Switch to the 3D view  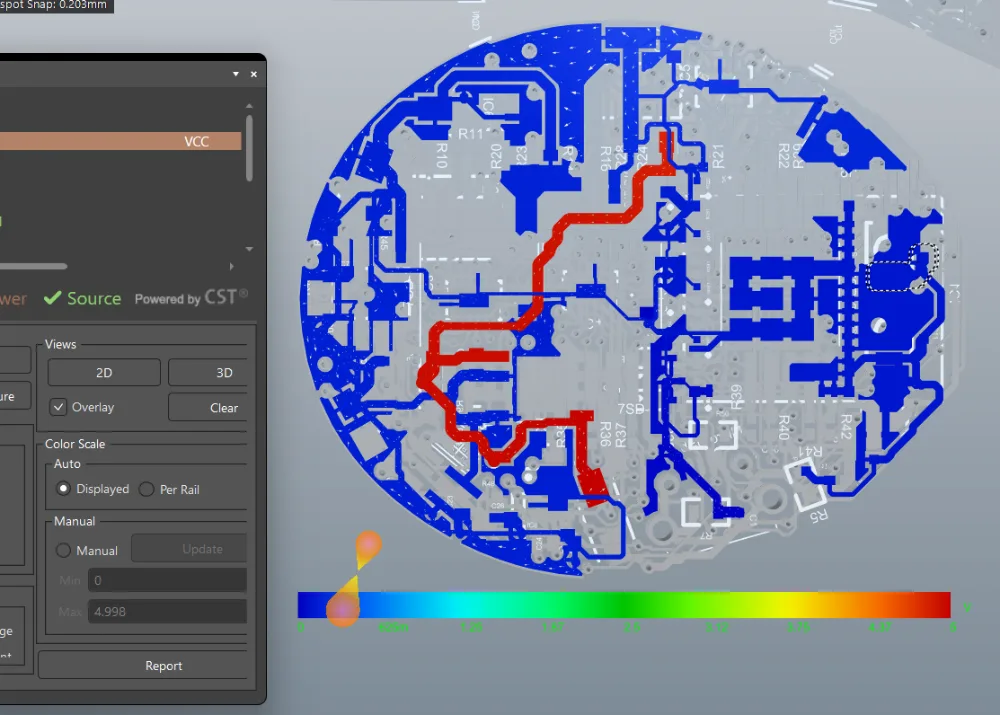(208, 372)
